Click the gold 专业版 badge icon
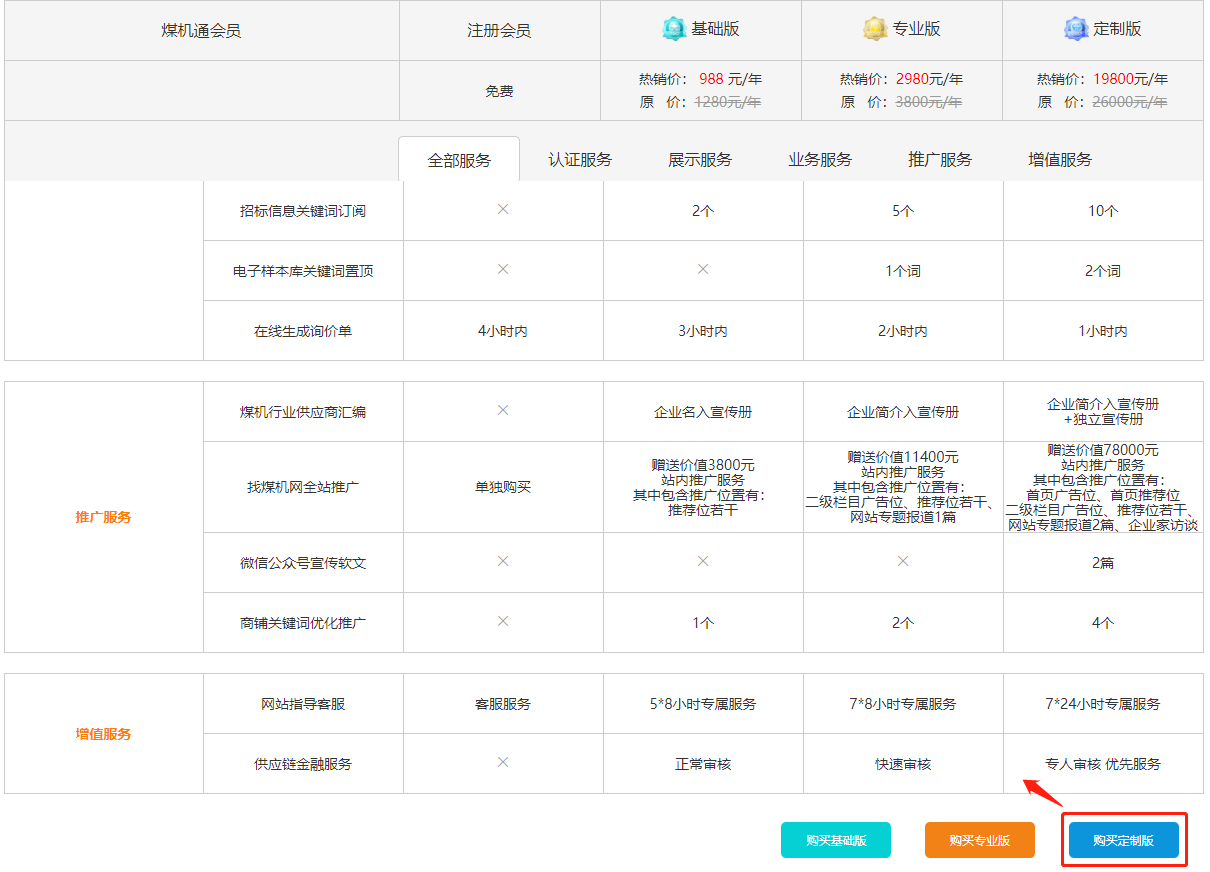 (x=875, y=29)
